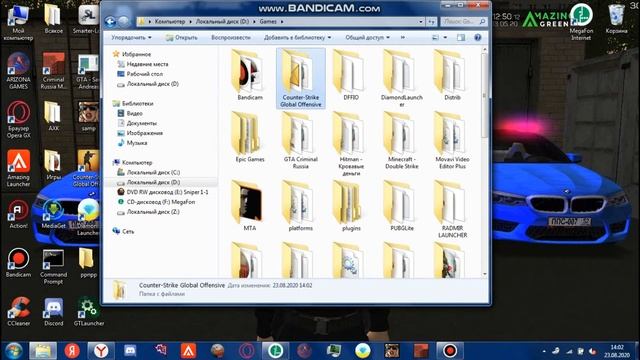The width and height of the screenshot is (640, 360).
Task: Select the platforms folder
Action: click(x=301, y=206)
